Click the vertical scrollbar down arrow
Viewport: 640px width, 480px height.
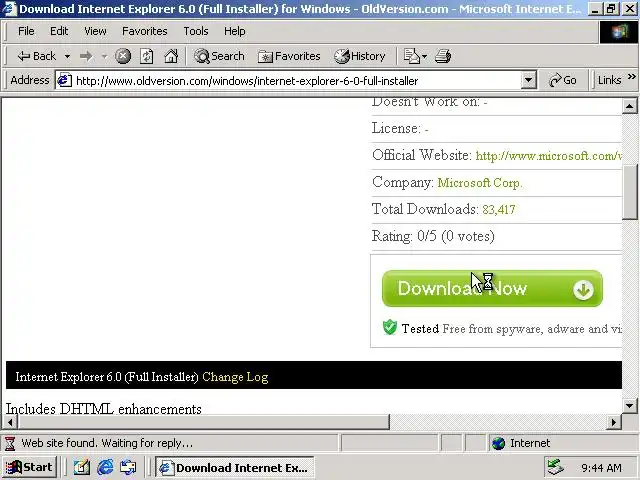(629, 406)
